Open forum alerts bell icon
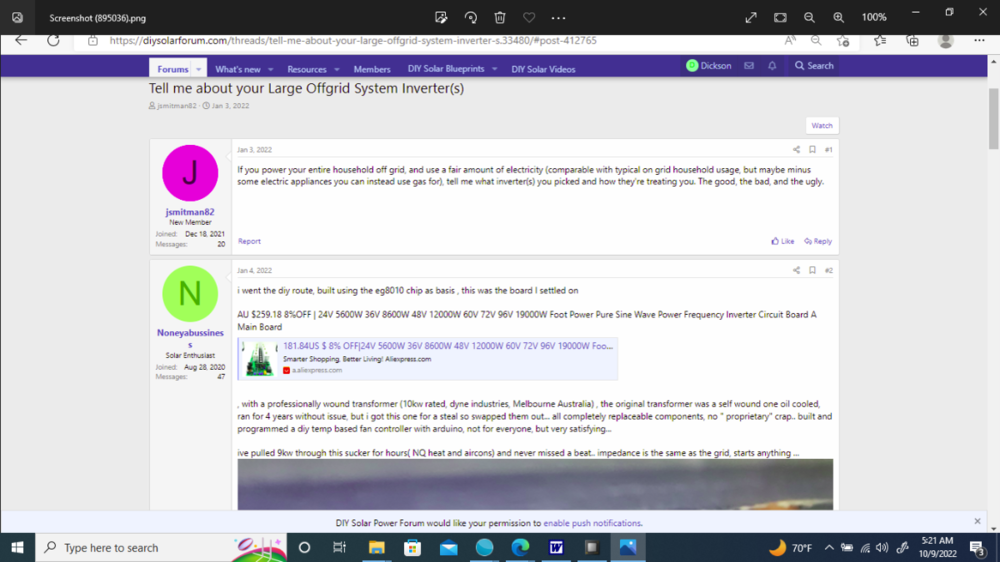The width and height of the screenshot is (1000, 562). (x=772, y=66)
